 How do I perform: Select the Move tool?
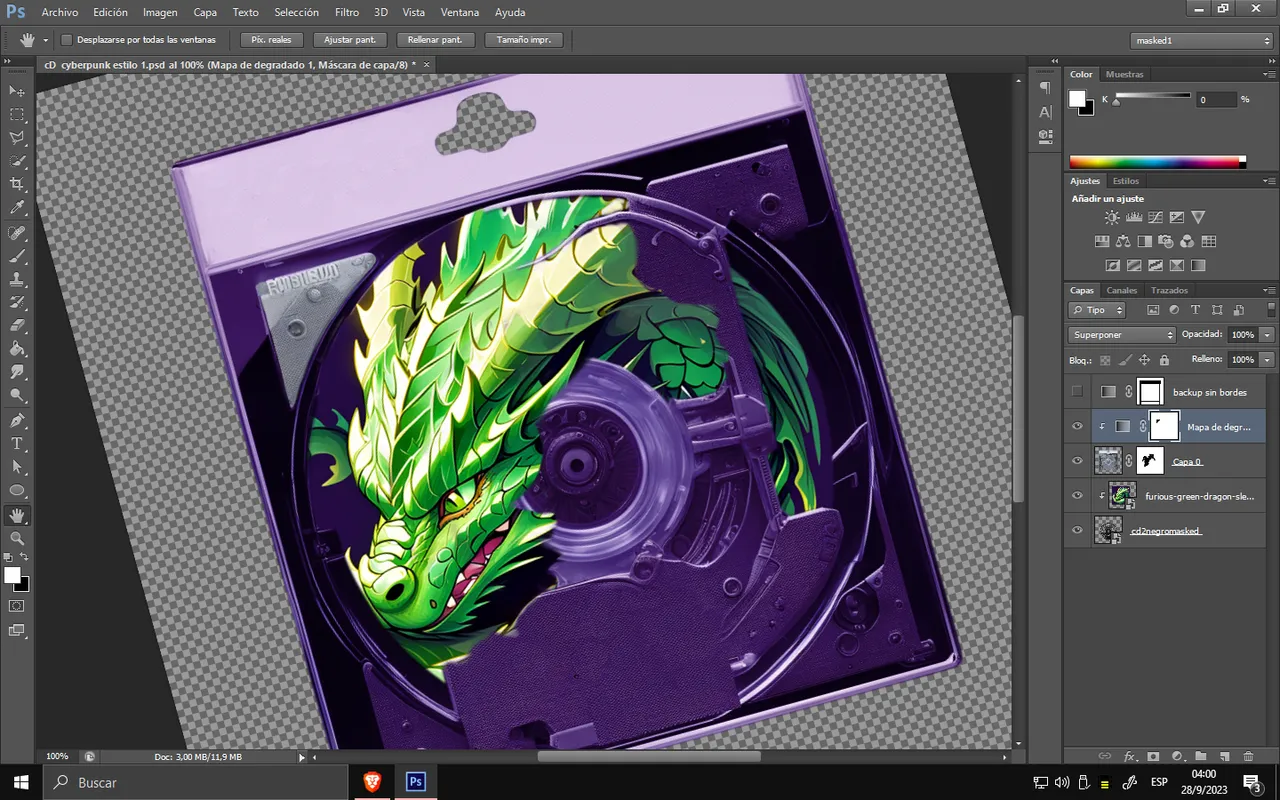(x=17, y=91)
